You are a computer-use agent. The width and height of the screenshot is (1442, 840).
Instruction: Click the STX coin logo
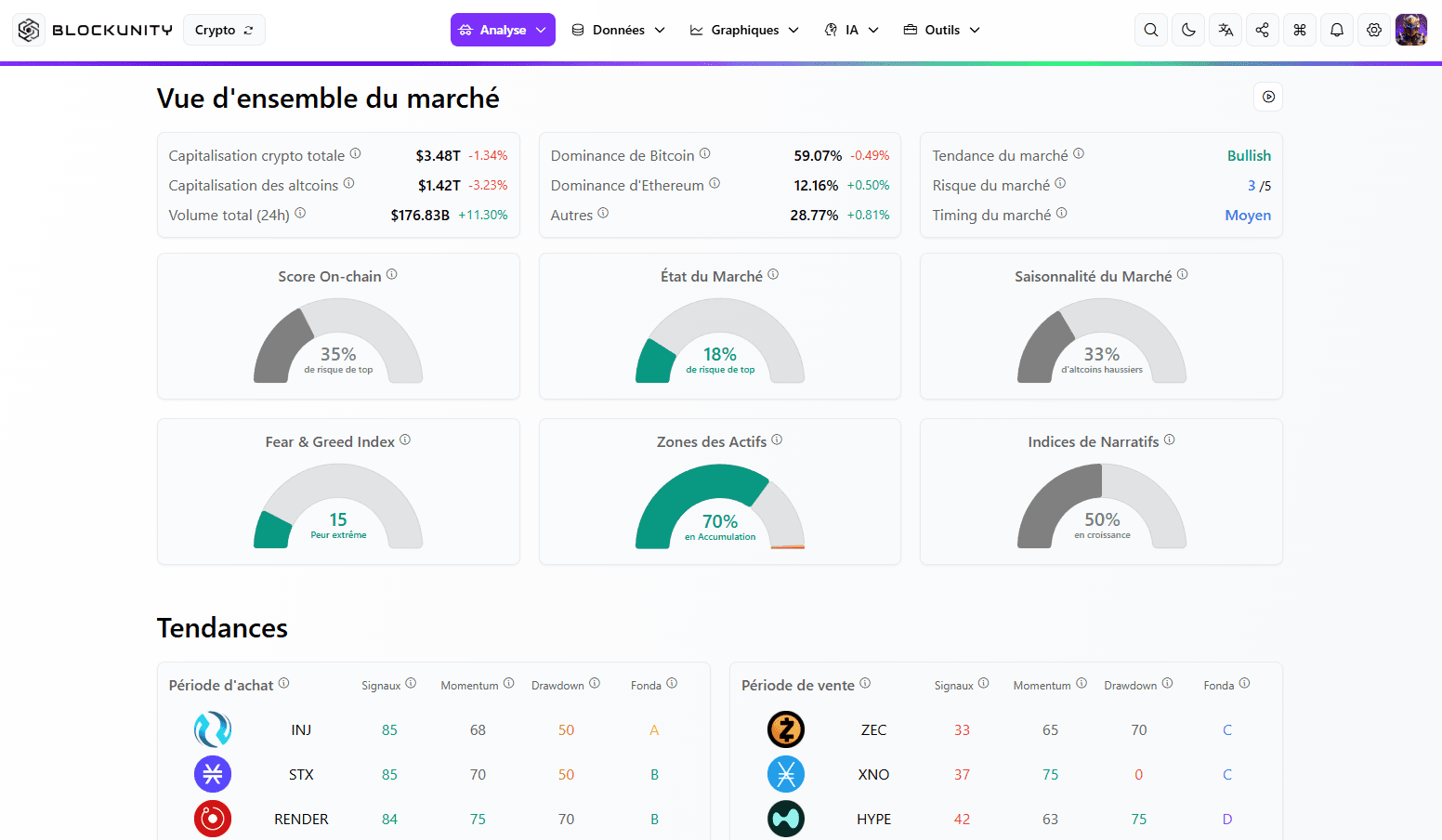click(x=213, y=774)
